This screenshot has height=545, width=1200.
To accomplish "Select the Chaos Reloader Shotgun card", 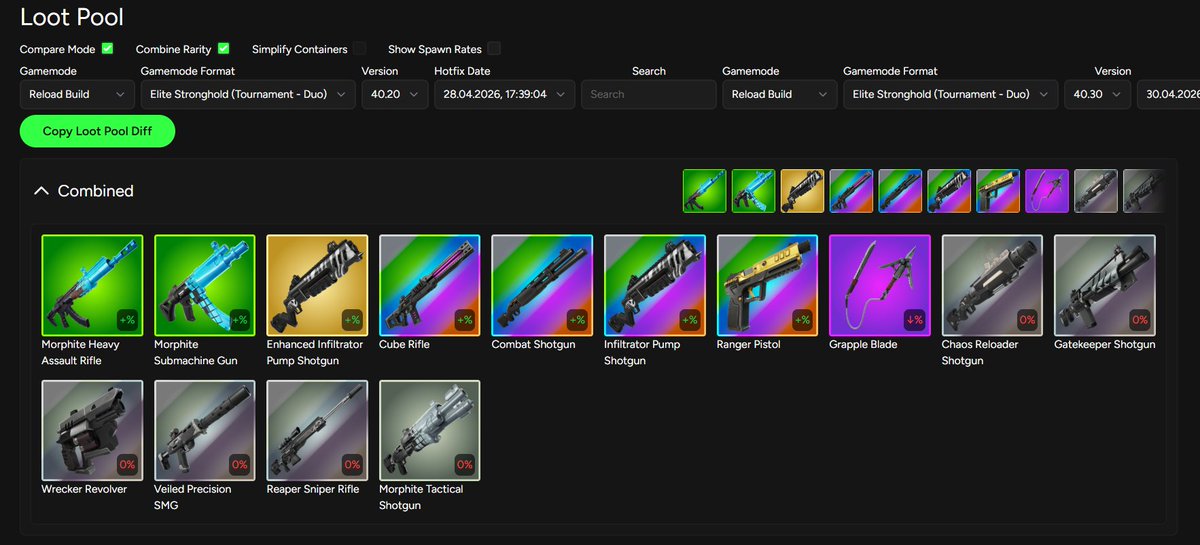I will coord(992,285).
